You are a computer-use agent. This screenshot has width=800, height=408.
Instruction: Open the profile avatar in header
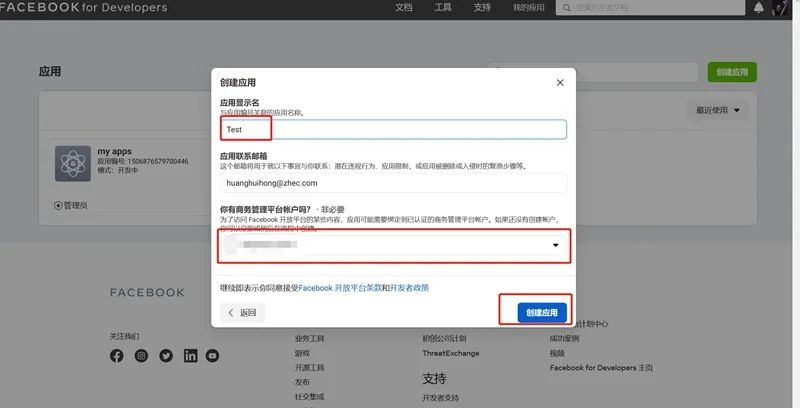pyautogui.click(x=780, y=8)
